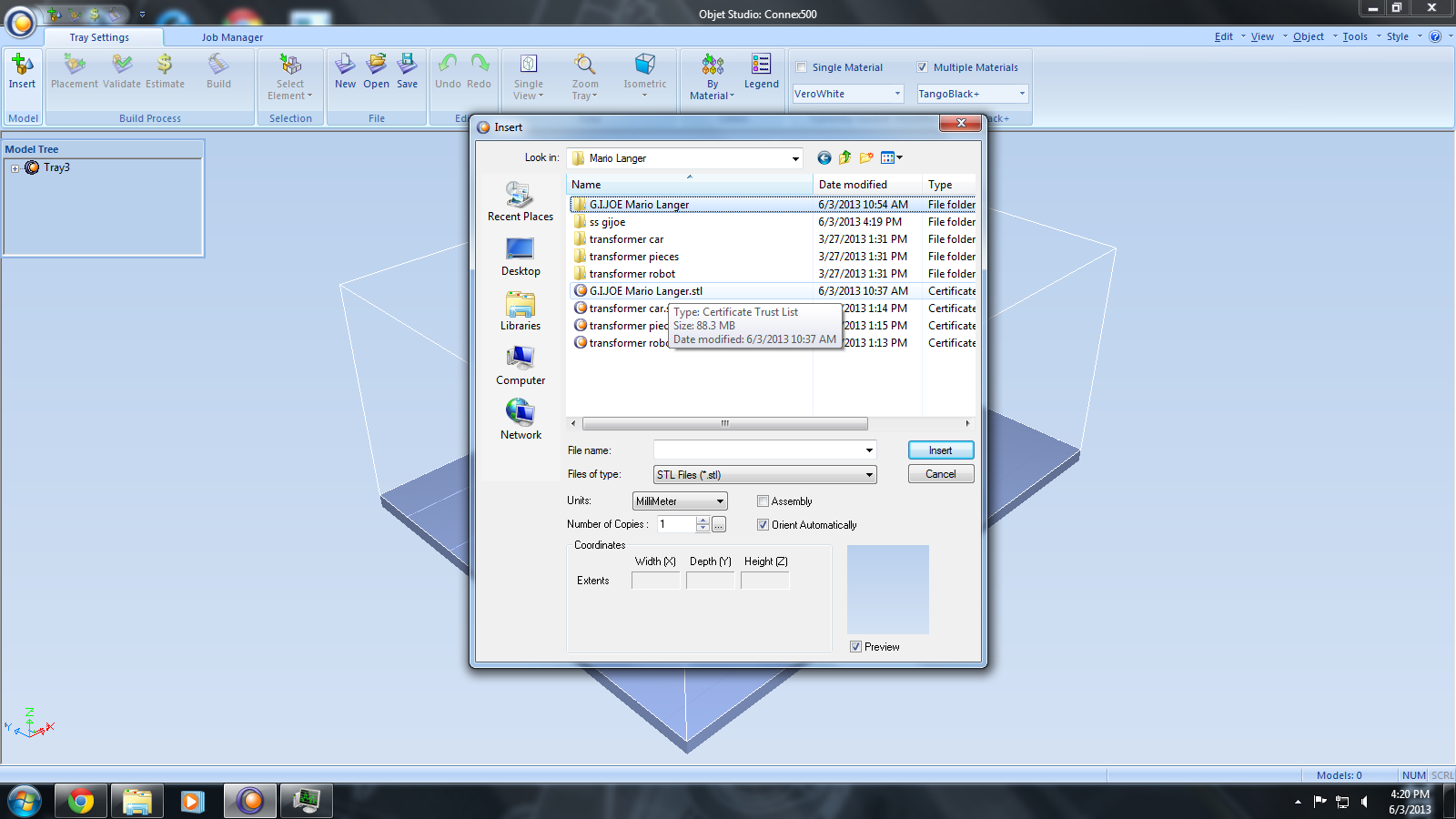
Task: Switch to the Tray Settings tab
Action: (99, 37)
